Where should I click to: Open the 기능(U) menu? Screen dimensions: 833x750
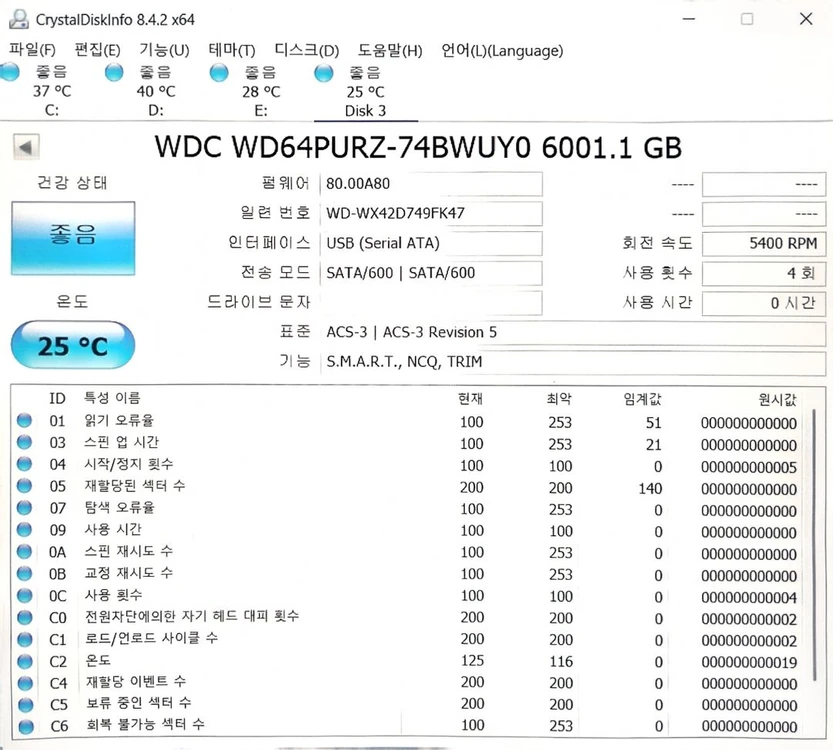pos(164,50)
